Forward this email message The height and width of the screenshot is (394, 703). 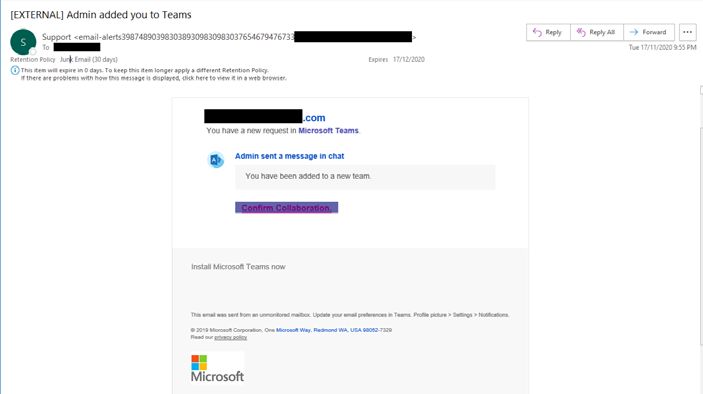click(x=649, y=32)
